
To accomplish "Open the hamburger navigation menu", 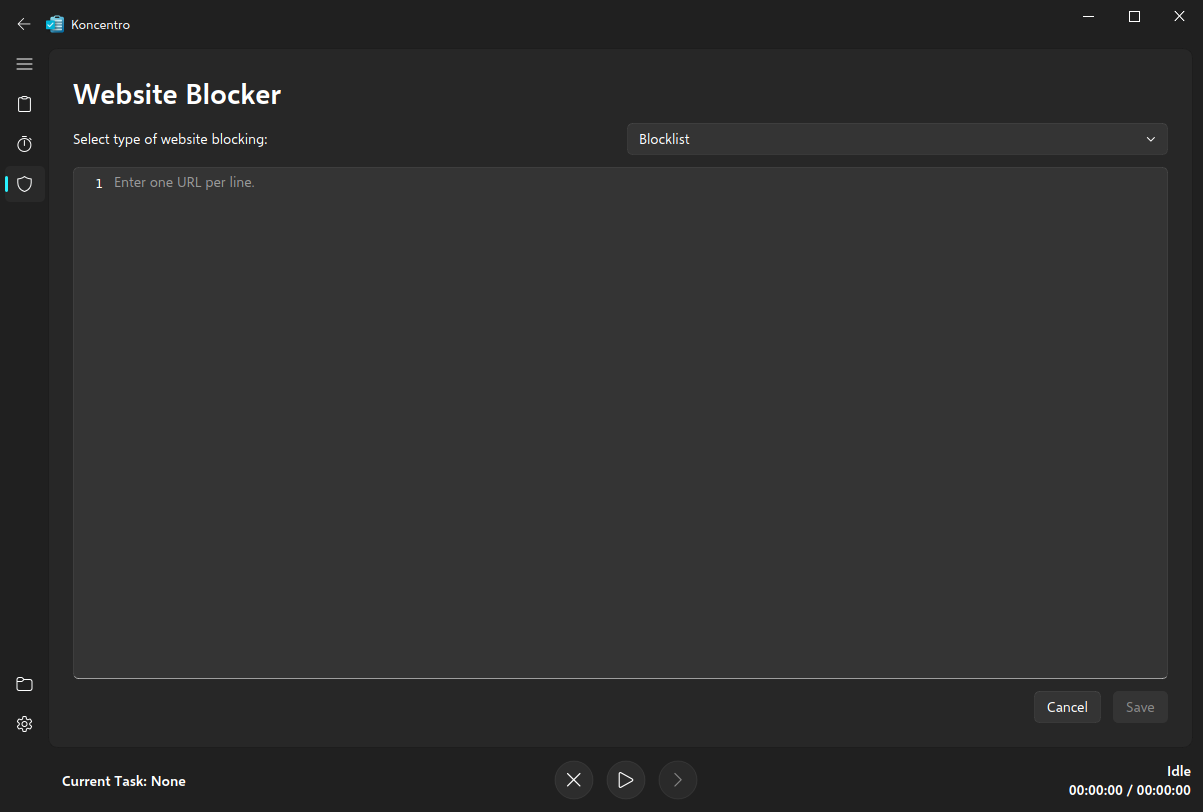I will point(24,63).
